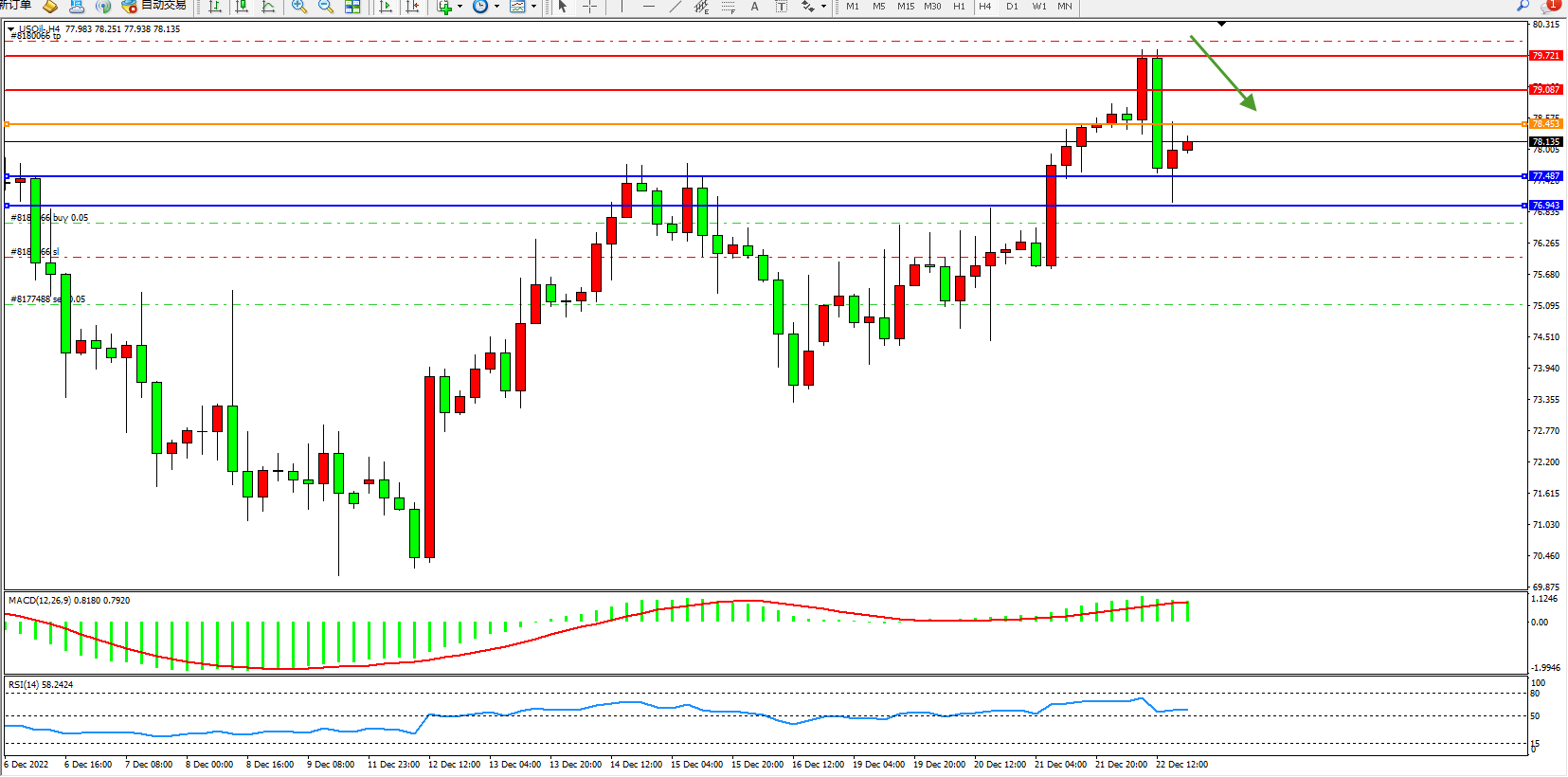1568x777 pixels.
Task: Select the green arrow drawn on chart
Action: (1223, 74)
